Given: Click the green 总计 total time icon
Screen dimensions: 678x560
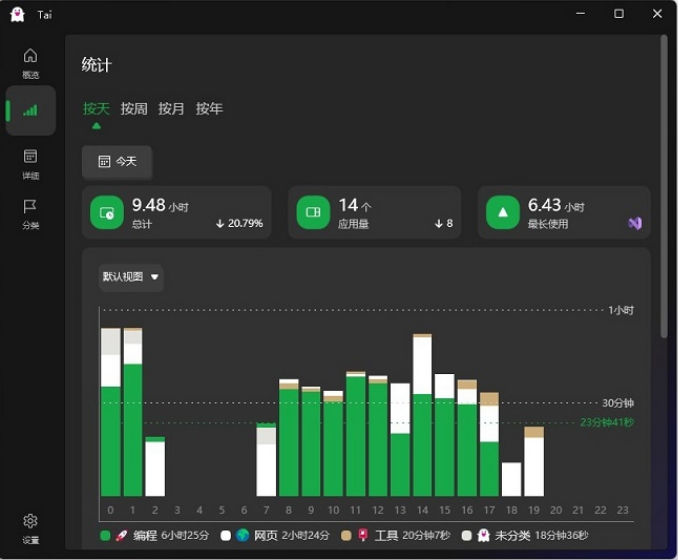Looking at the screenshot, I should pos(106,213).
